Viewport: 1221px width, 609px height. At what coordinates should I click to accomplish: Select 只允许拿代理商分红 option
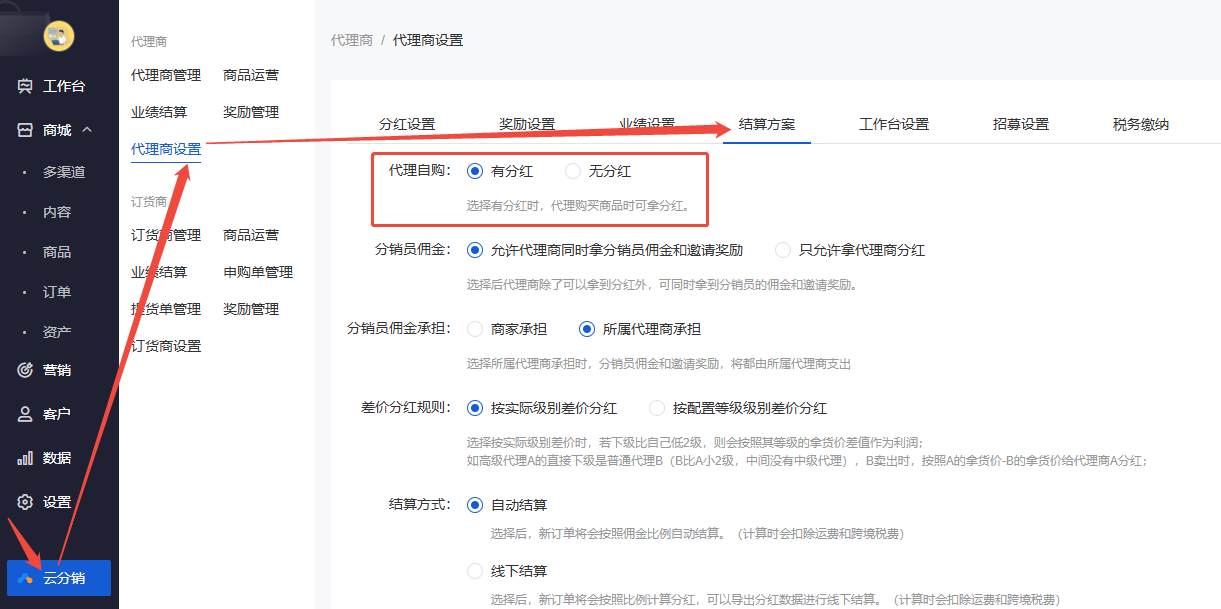[x=783, y=250]
